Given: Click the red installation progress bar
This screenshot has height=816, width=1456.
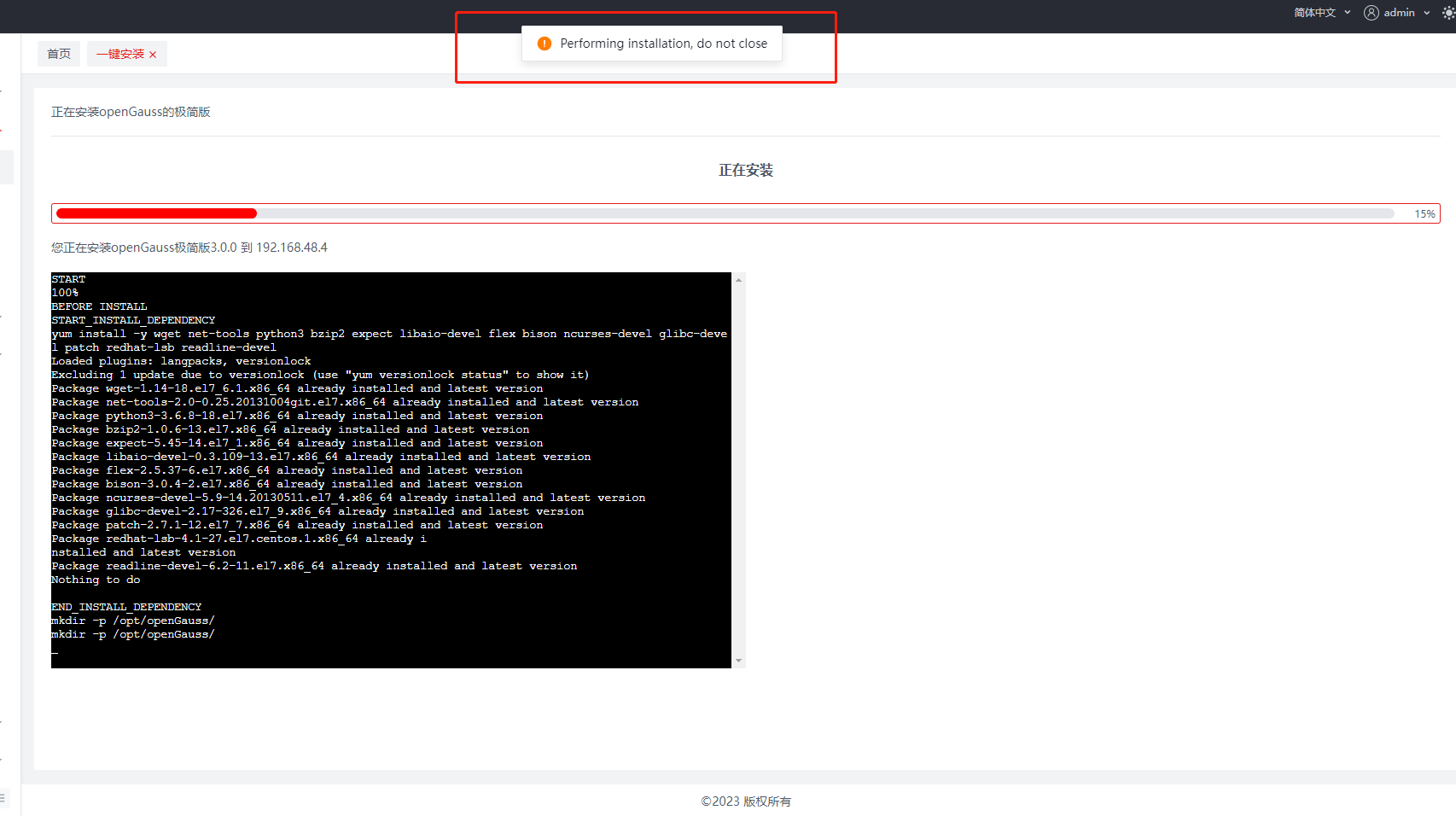Looking at the screenshot, I should [157, 213].
